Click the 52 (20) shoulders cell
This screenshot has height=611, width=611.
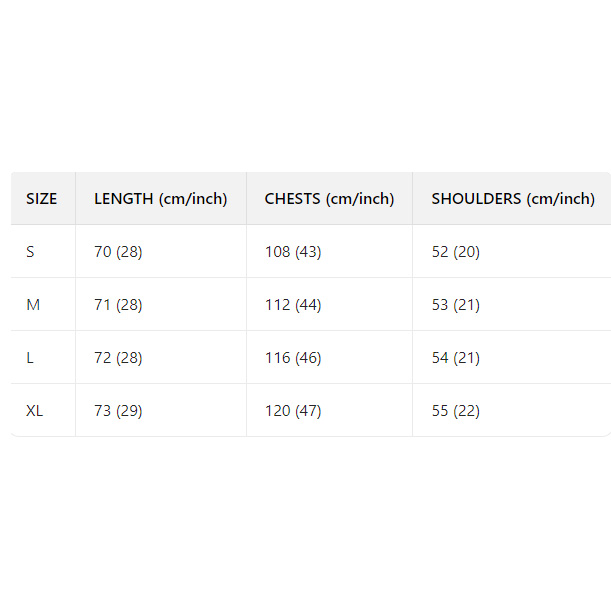click(456, 252)
